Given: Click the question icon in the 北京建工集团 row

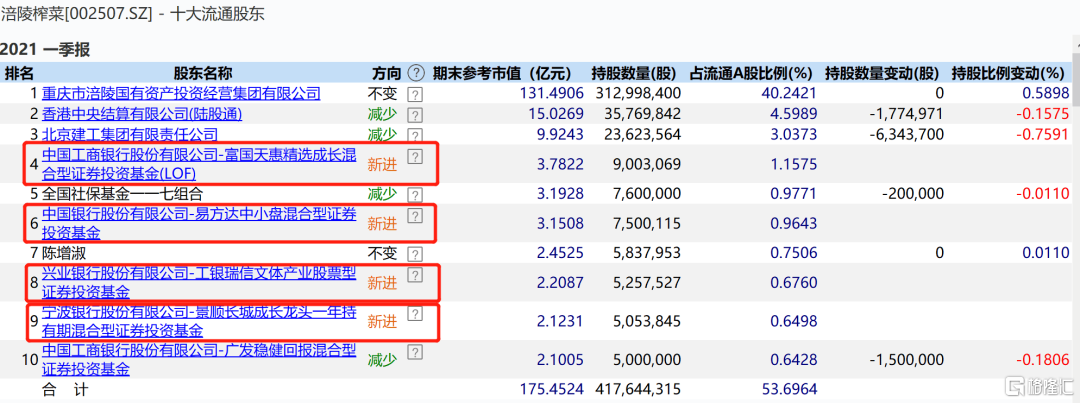Looking at the screenshot, I should [x=415, y=135].
